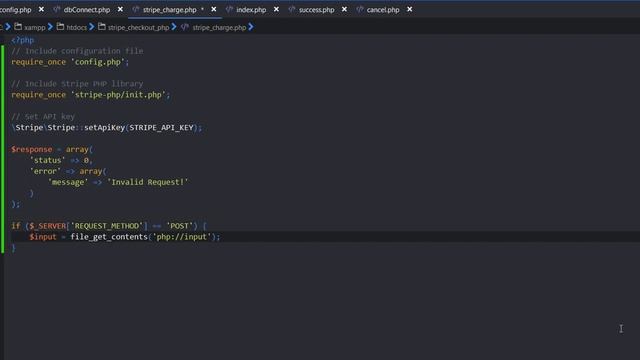This screenshot has height=360, width=640.
Task: Click the htdocs breadcrumb folder
Action: click(76, 27)
